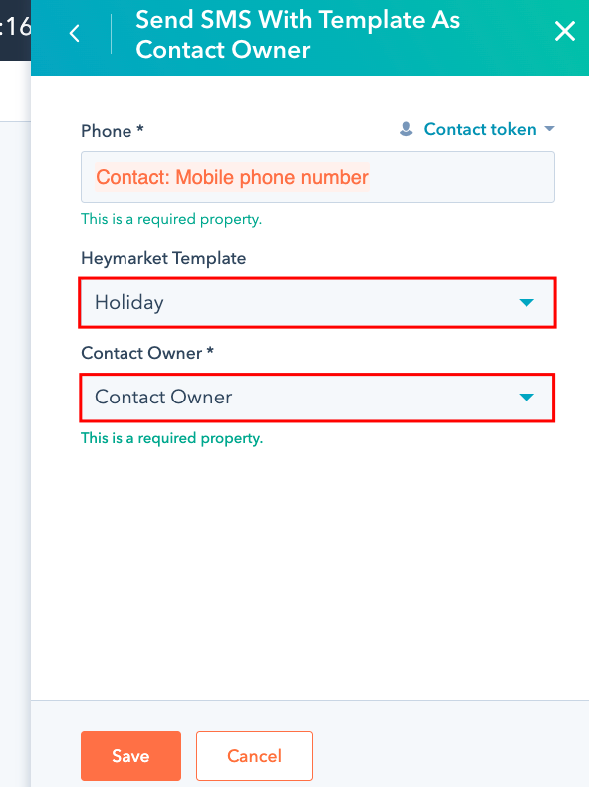Click the Send SMS With Template header title

pyautogui.click(x=298, y=35)
